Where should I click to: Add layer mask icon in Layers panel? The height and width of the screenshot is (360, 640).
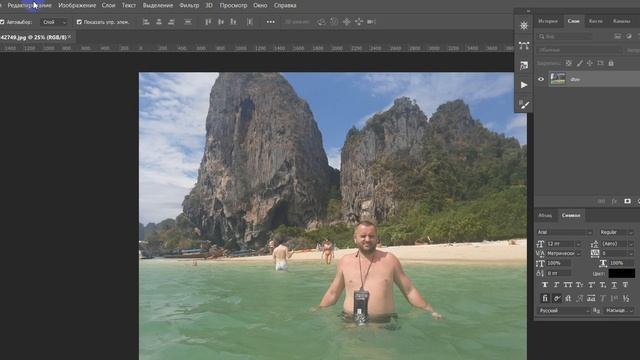click(x=627, y=201)
